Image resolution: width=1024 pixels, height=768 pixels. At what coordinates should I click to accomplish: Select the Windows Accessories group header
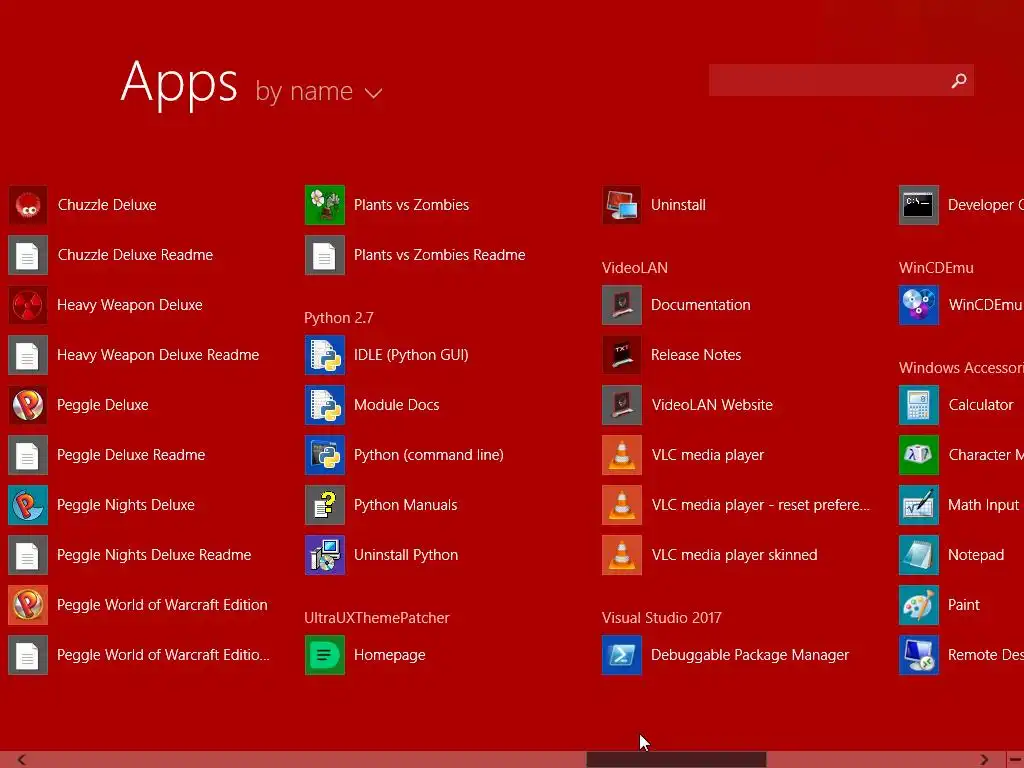click(x=961, y=368)
